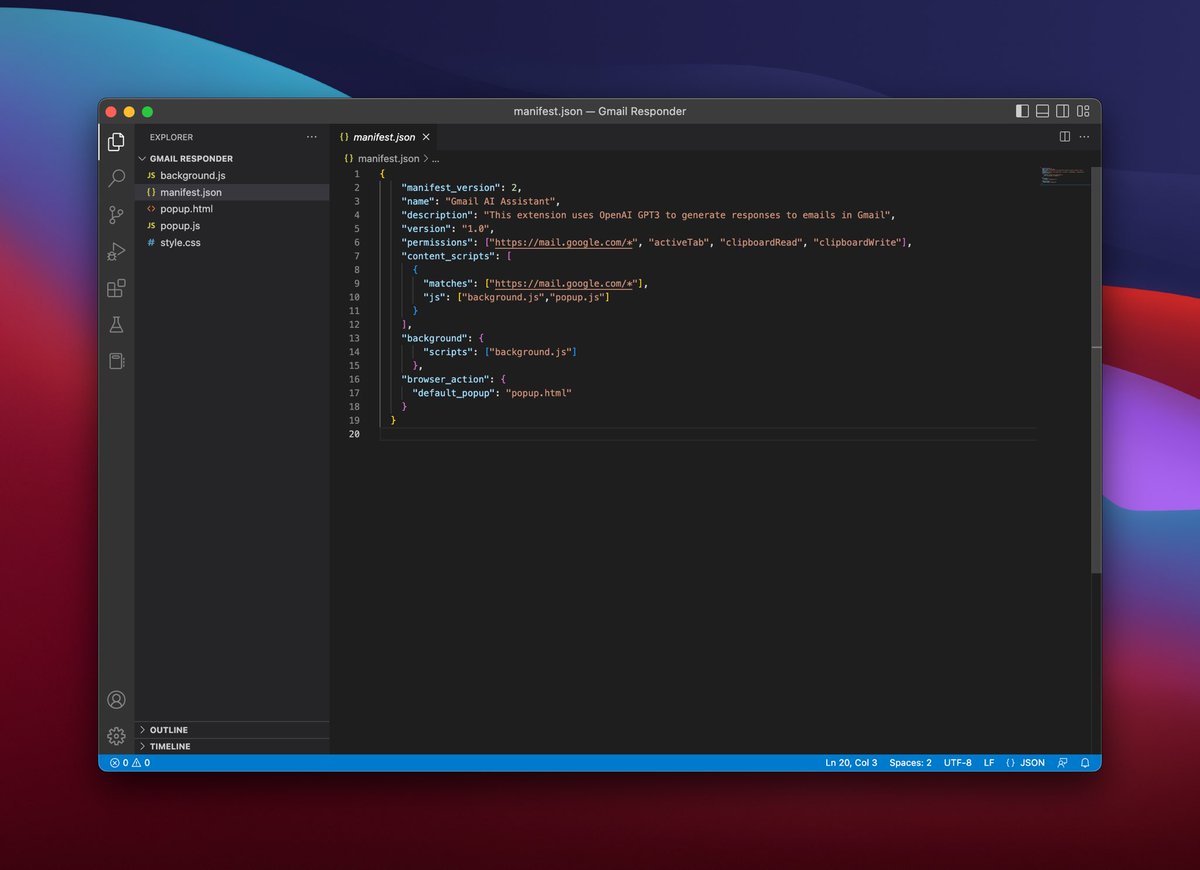1200x870 pixels.
Task: Change encoding via UTF-8 status item
Action: click(x=957, y=762)
